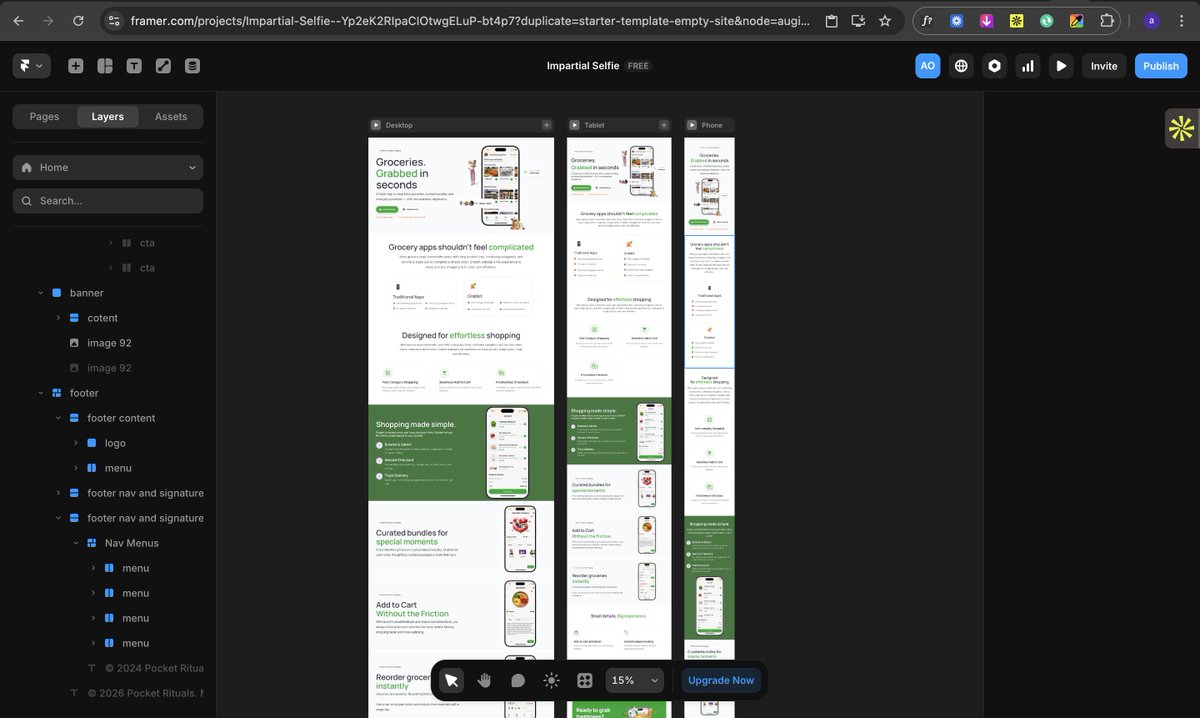Open the Layout templates icon
This screenshot has width=1200, height=718.
click(104, 65)
